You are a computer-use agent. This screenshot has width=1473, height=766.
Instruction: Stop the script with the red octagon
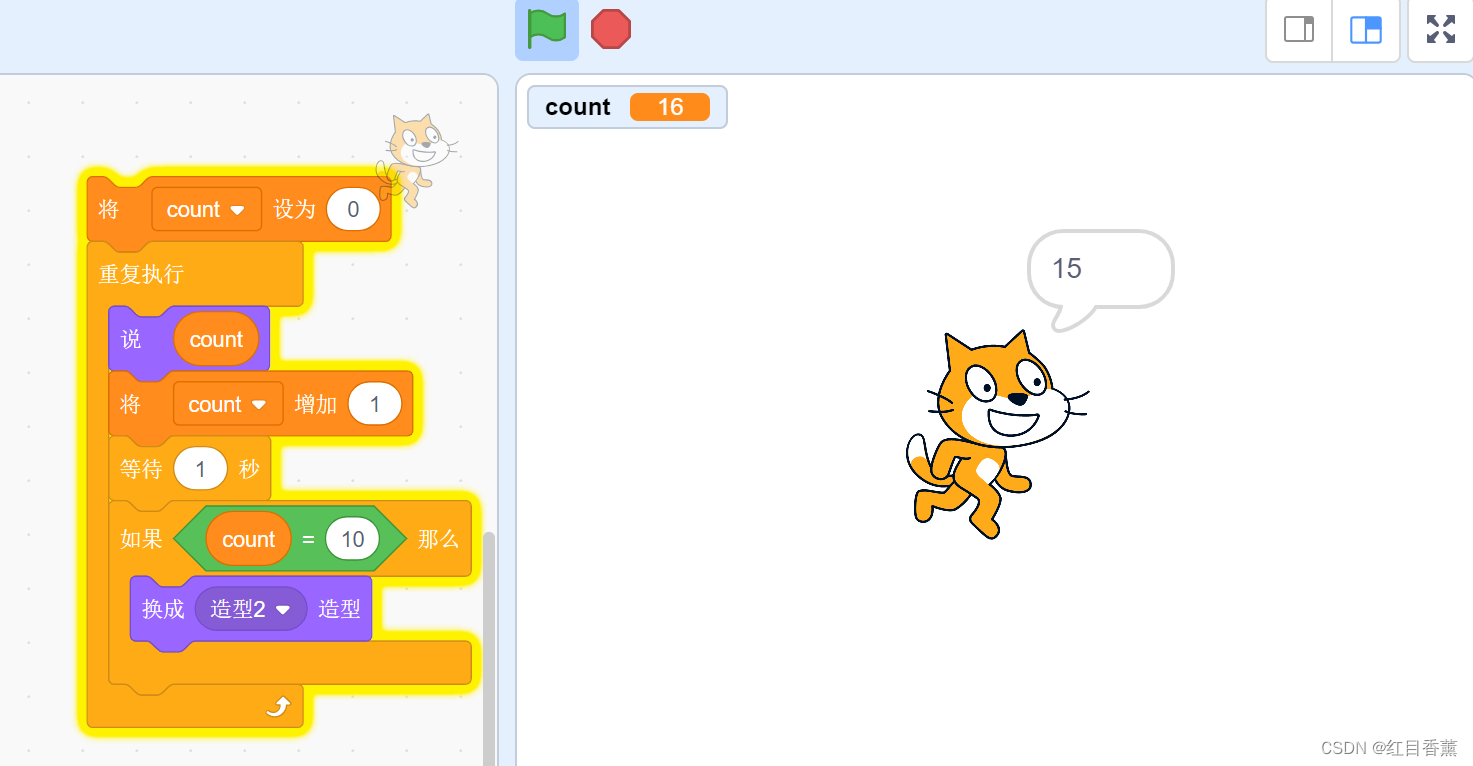[x=611, y=29]
